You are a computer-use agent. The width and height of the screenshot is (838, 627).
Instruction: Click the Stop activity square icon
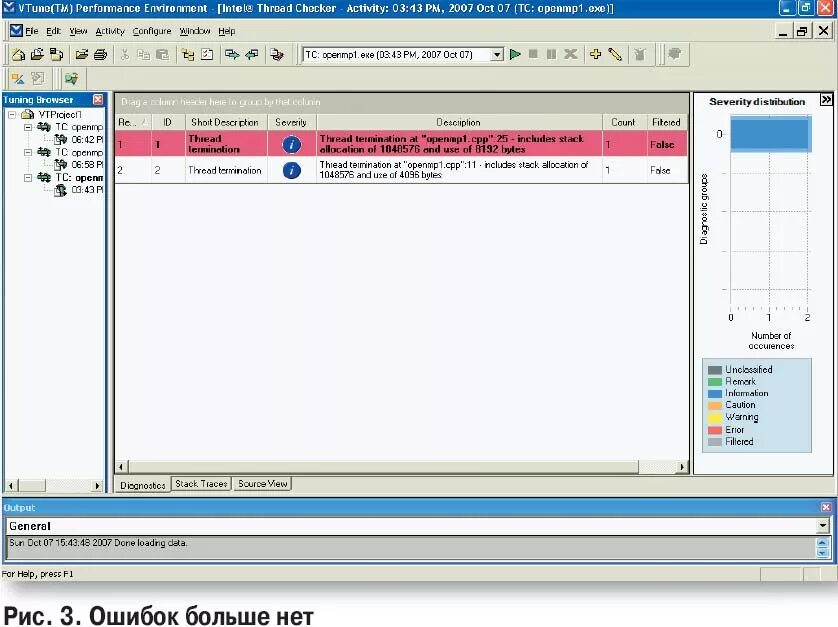pyautogui.click(x=533, y=55)
